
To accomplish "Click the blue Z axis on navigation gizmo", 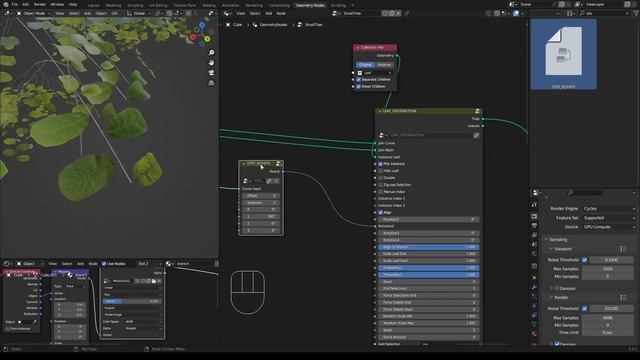I will point(202,25).
